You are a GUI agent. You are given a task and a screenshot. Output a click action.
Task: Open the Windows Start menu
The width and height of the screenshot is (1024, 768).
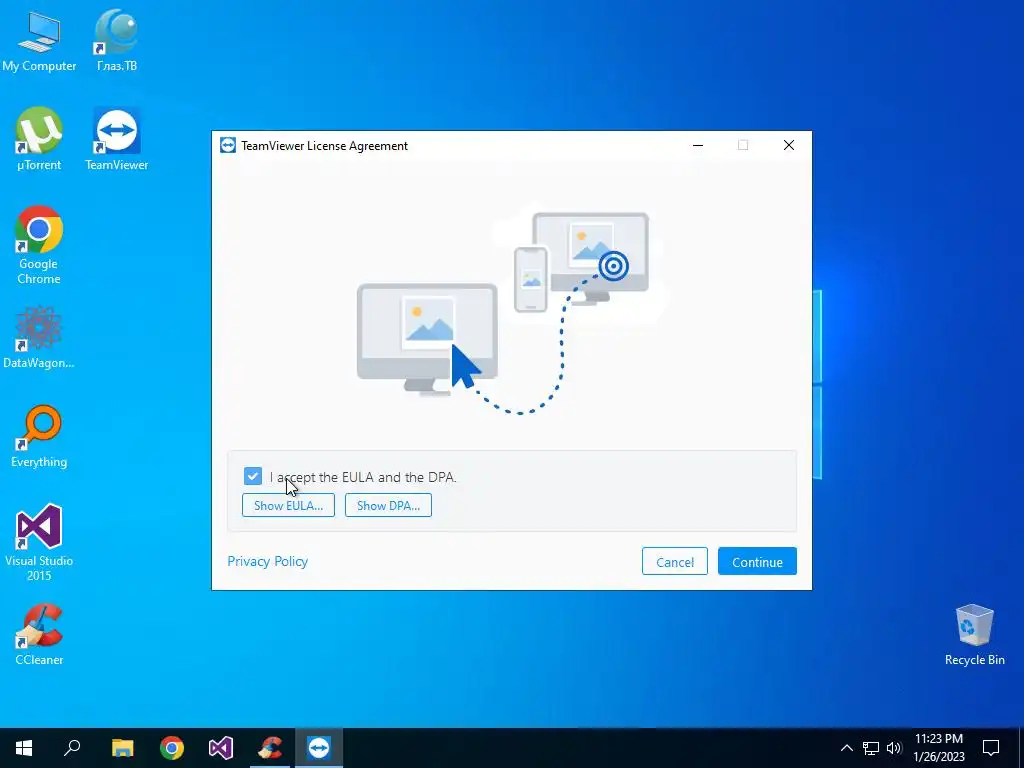click(x=24, y=748)
